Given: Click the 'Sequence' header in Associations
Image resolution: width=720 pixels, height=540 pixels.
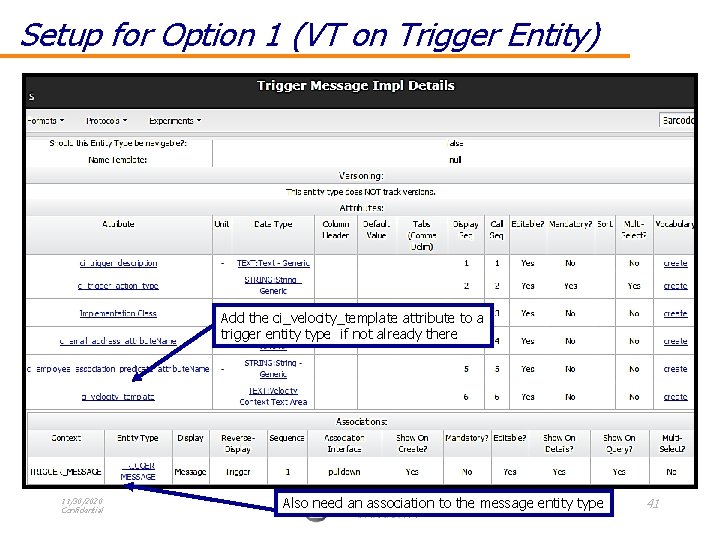Looking at the screenshot, I should pos(287,438).
